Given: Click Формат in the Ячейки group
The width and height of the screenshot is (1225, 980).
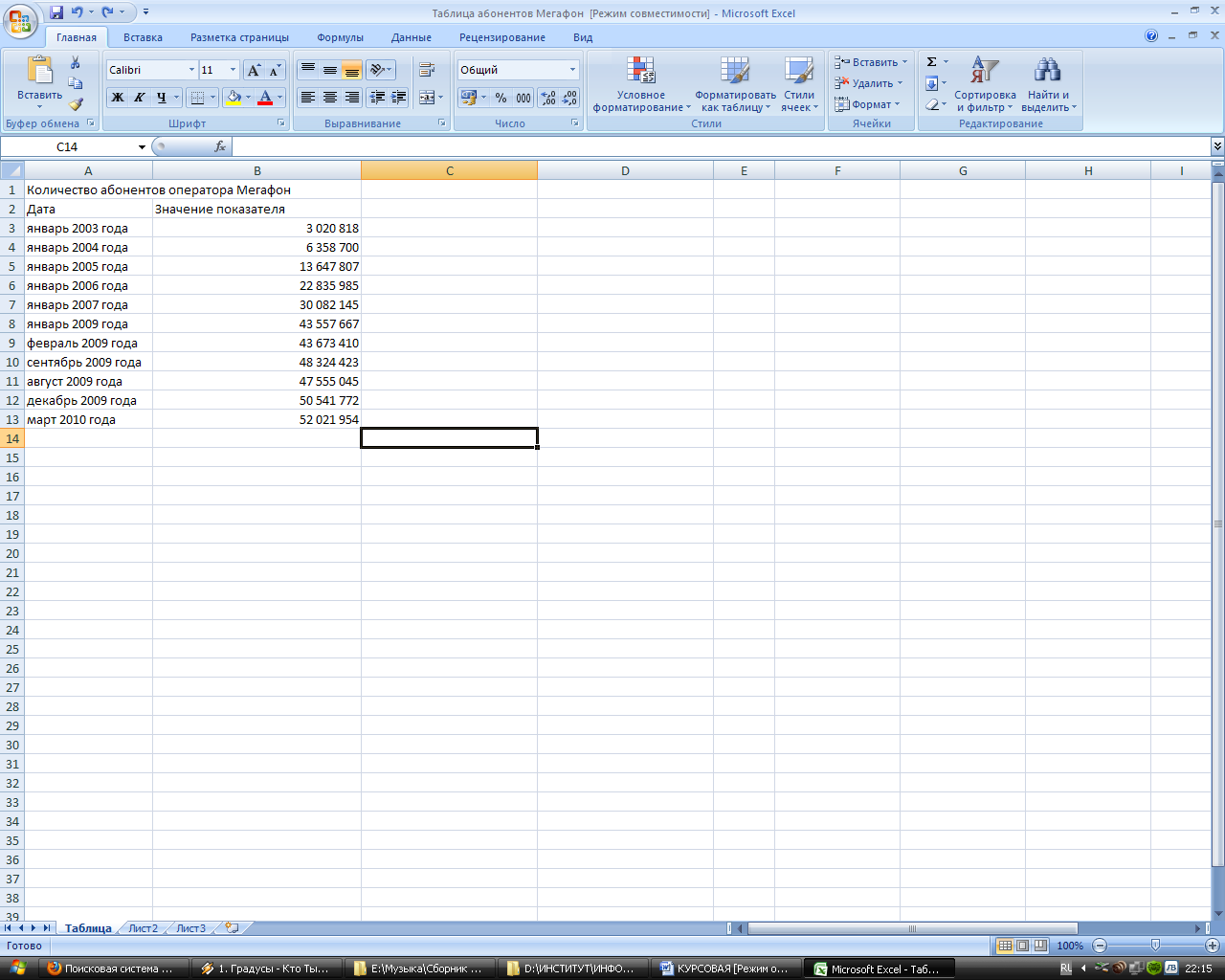Looking at the screenshot, I should pyautogui.click(x=867, y=104).
